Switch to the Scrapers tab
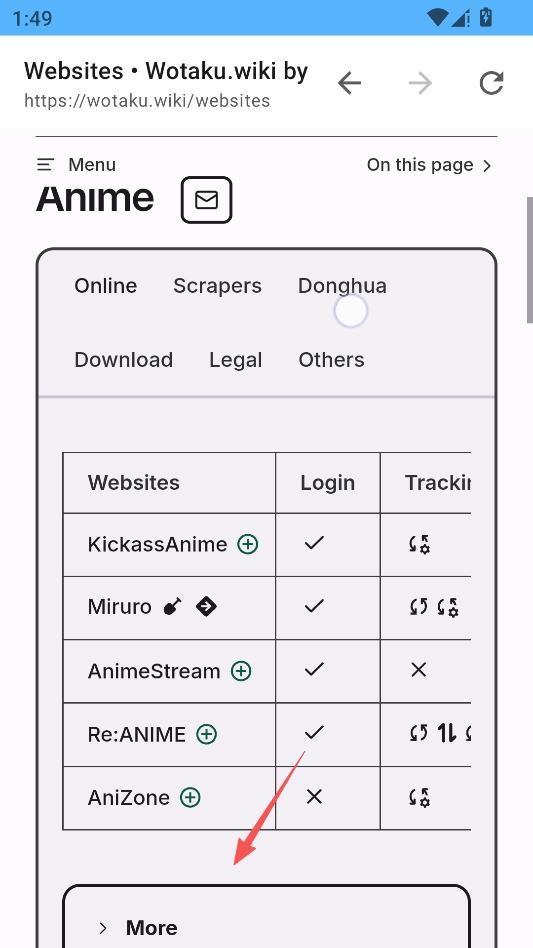The width and height of the screenshot is (533, 948). click(218, 286)
